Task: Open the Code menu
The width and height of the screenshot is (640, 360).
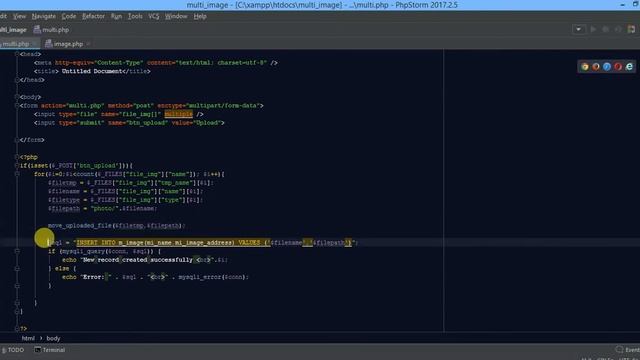Action: (69, 16)
